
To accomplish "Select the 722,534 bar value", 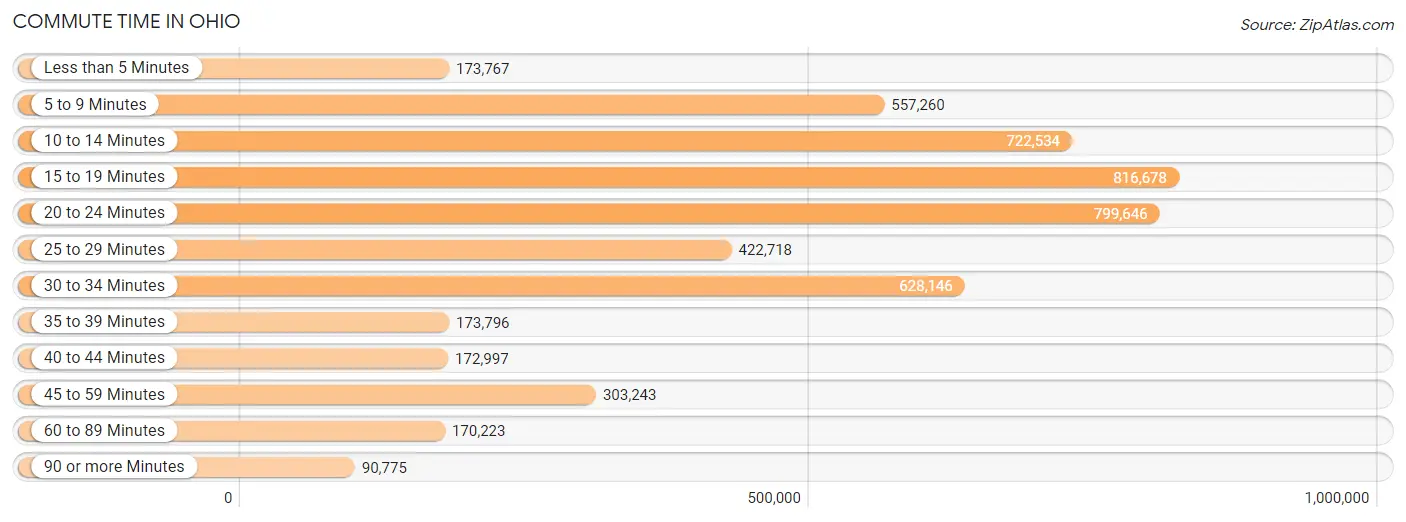I will [1033, 141].
